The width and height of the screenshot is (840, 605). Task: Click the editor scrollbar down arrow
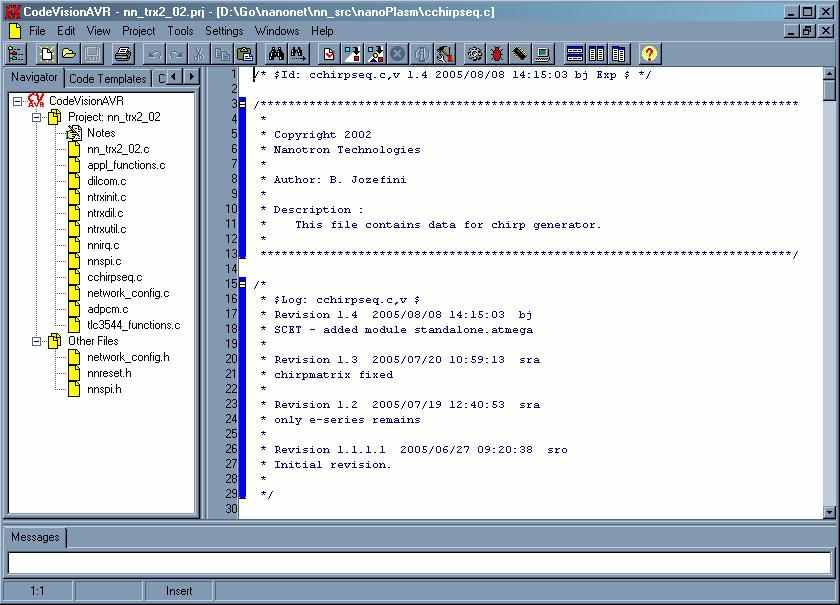829,512
